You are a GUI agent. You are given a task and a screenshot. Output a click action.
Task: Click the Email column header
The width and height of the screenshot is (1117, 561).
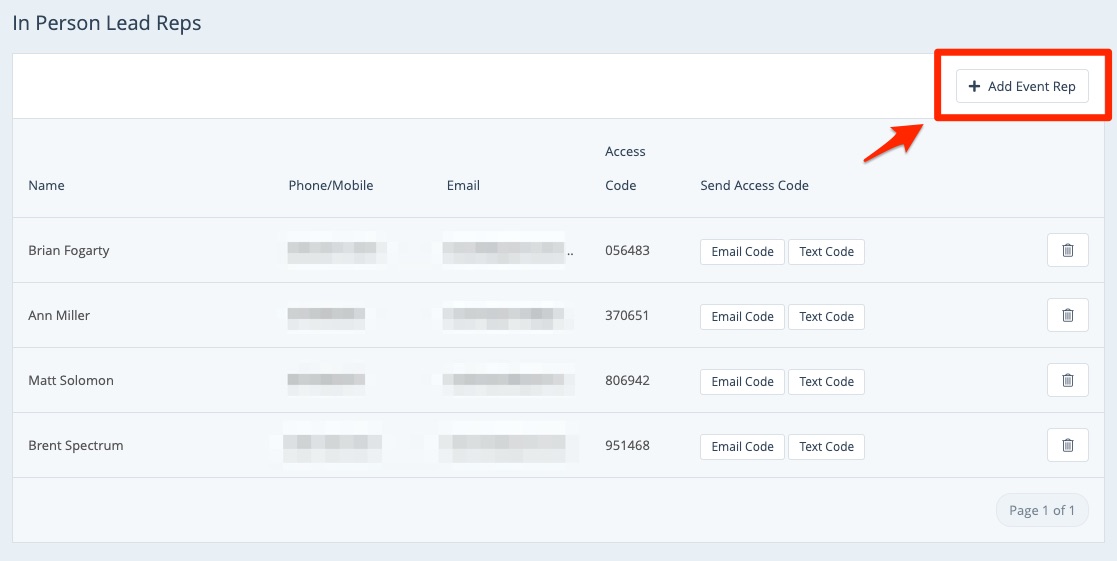pos(463,185)
